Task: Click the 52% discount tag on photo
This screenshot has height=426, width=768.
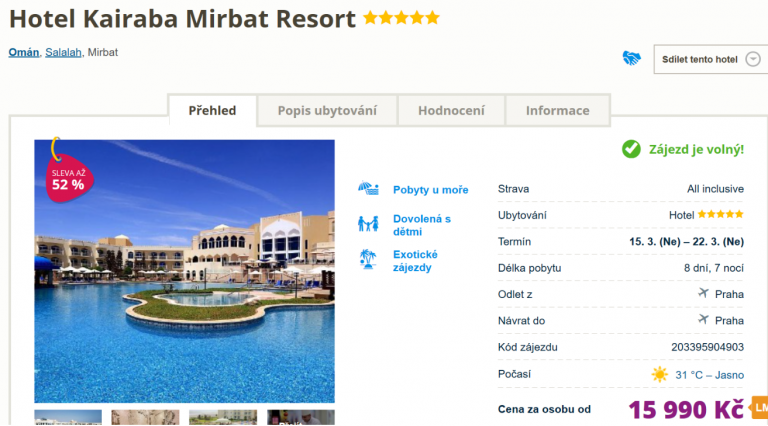Action: 69,178
